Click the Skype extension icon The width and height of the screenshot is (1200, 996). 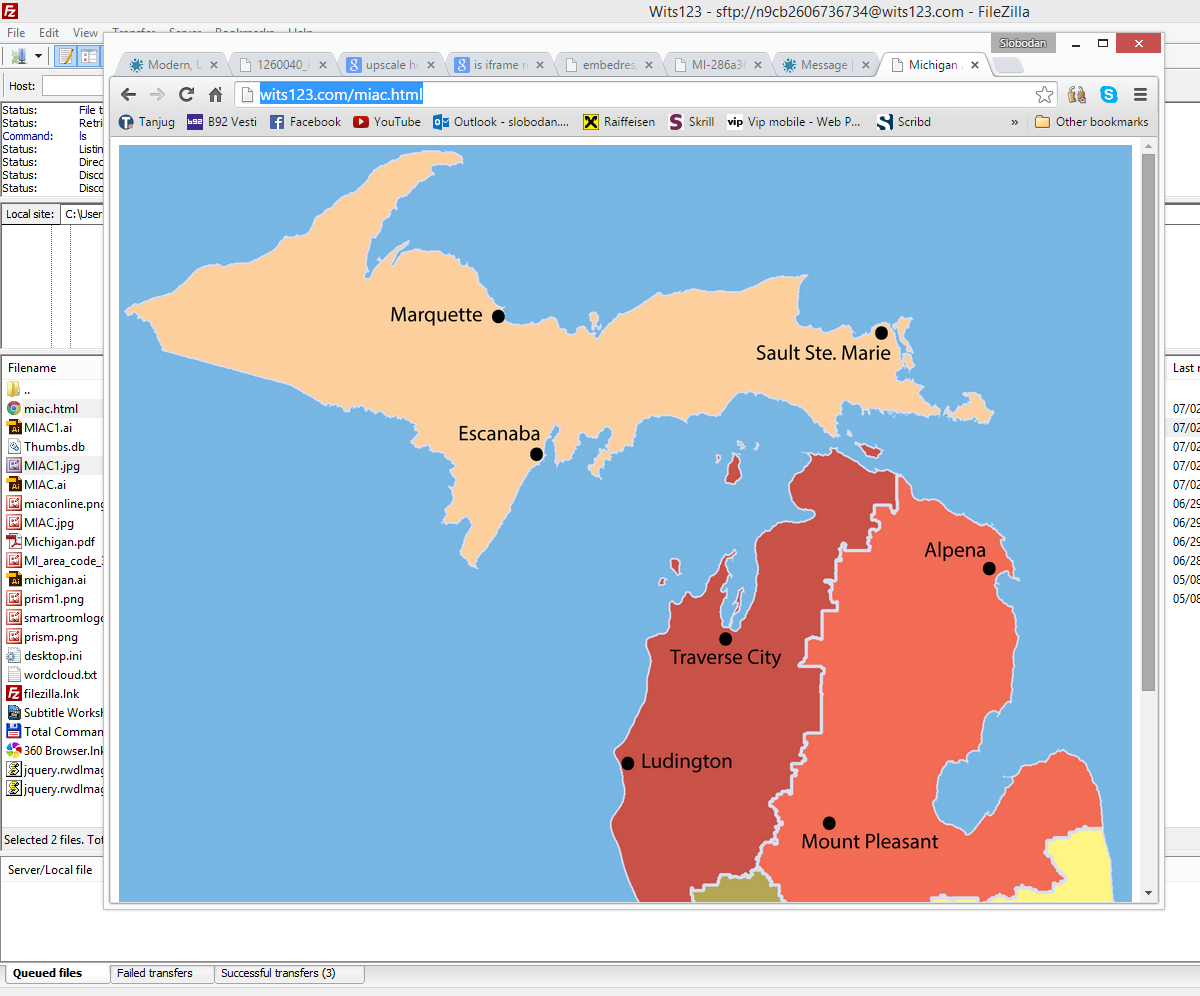coord(1108,95)
